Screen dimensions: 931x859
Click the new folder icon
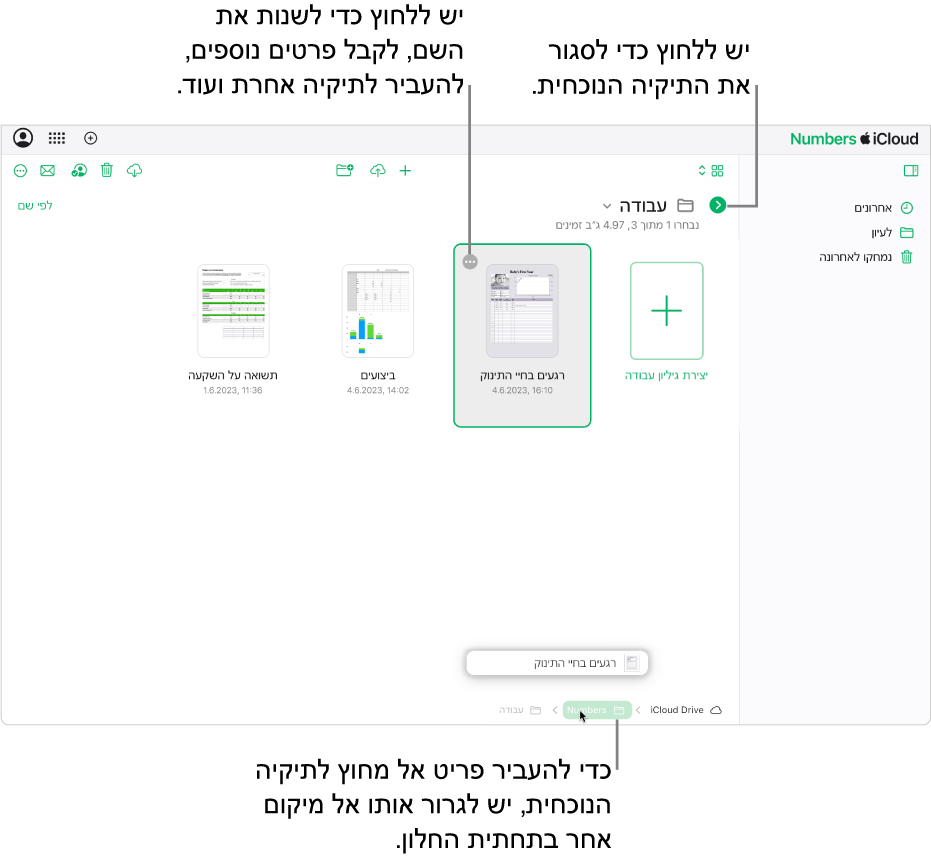(345, 171)
